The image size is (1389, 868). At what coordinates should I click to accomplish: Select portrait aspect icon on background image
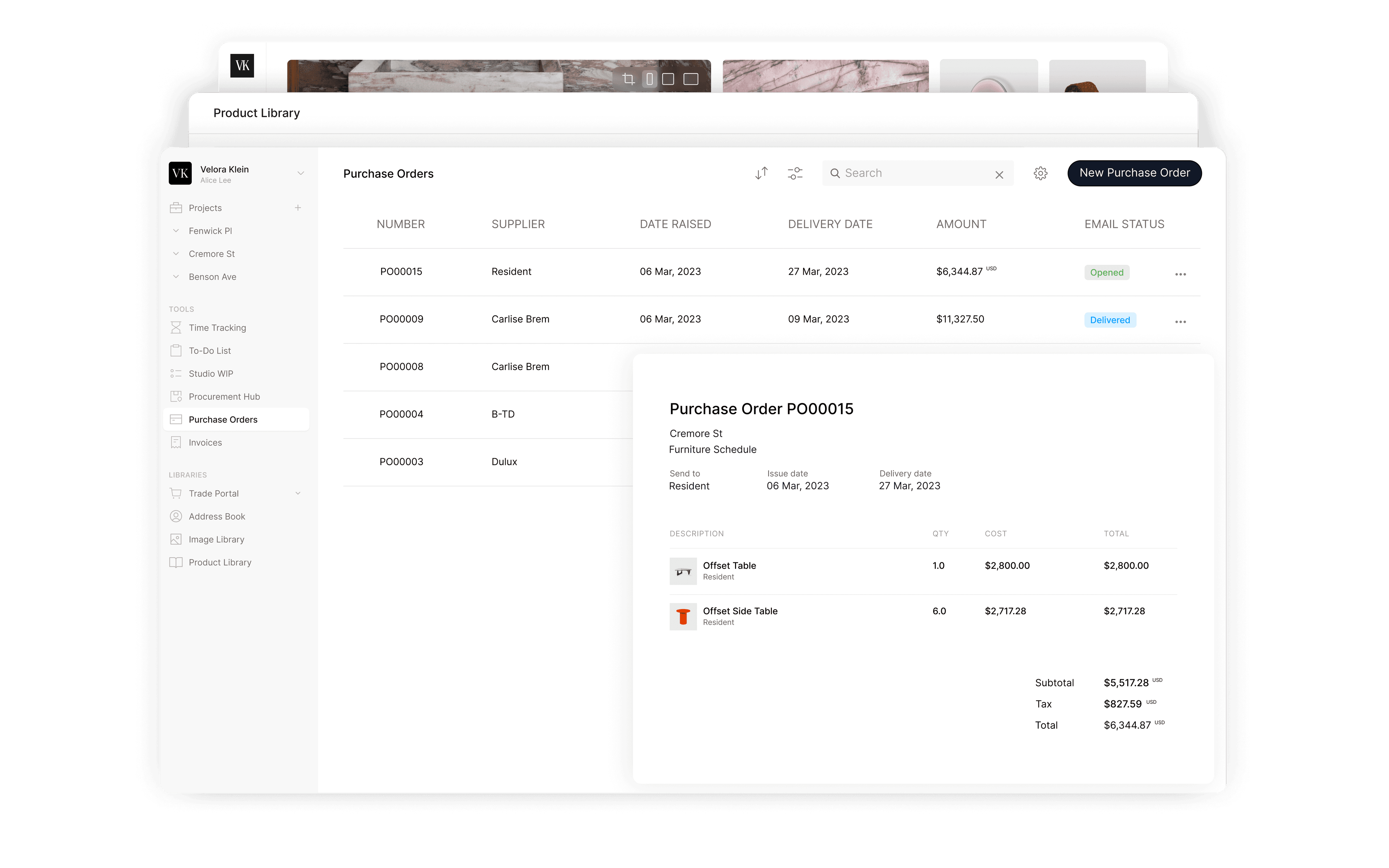pos(649,79)
